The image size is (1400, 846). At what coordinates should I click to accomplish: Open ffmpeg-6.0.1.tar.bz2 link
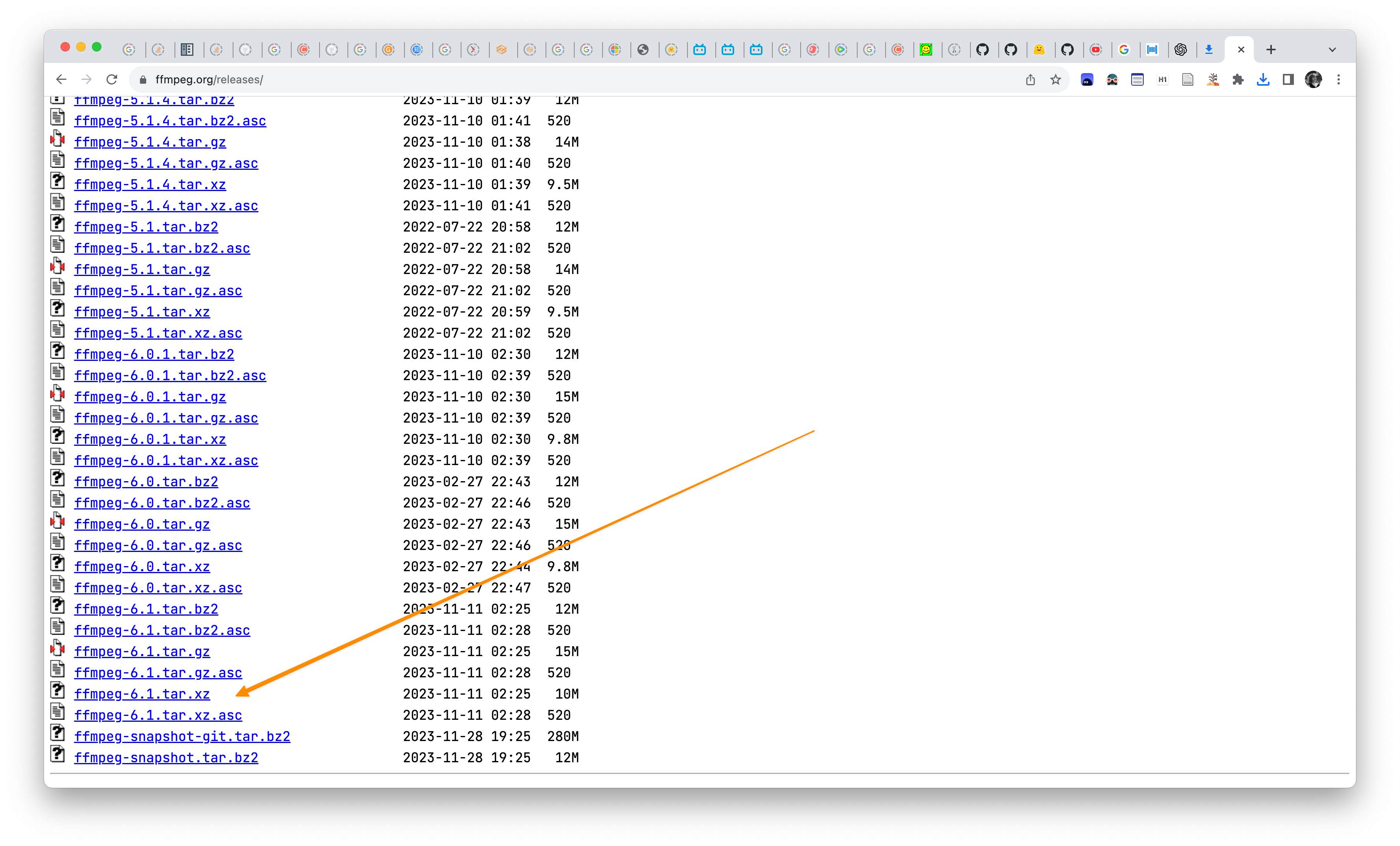click(154, 355)
